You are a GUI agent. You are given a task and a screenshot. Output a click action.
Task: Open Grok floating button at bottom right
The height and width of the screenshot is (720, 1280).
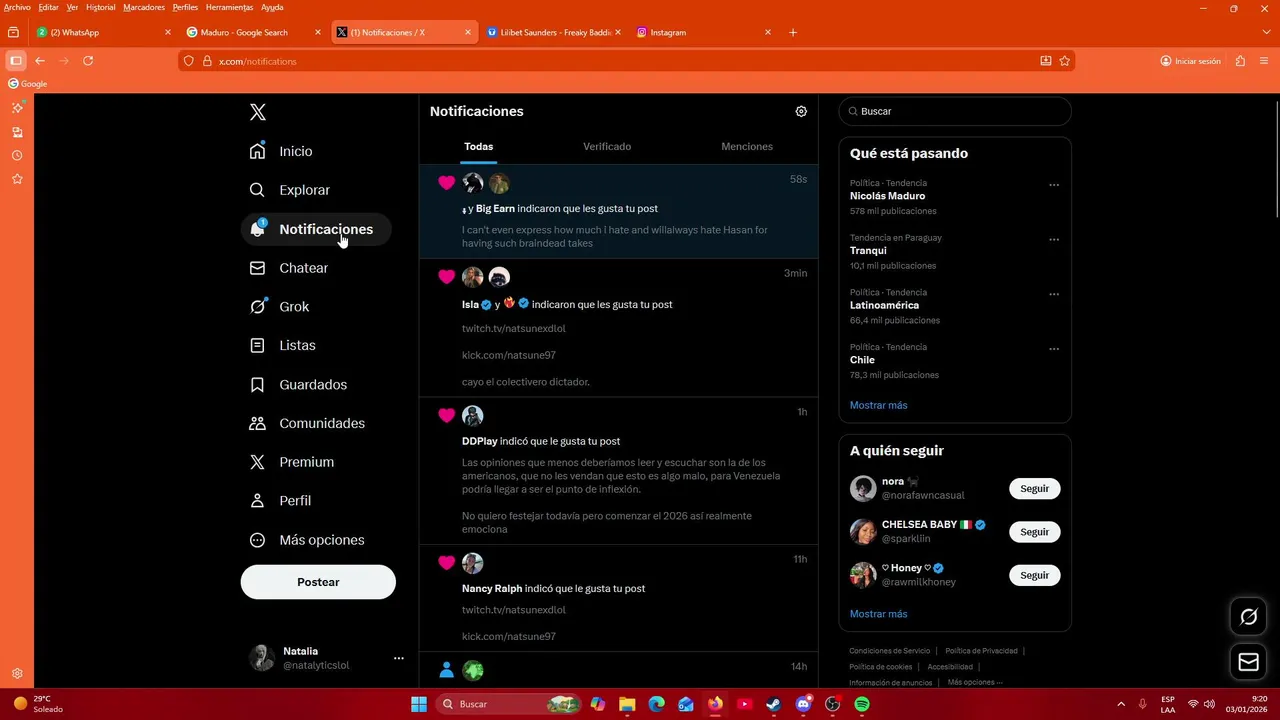click(x=1248, y=617)
